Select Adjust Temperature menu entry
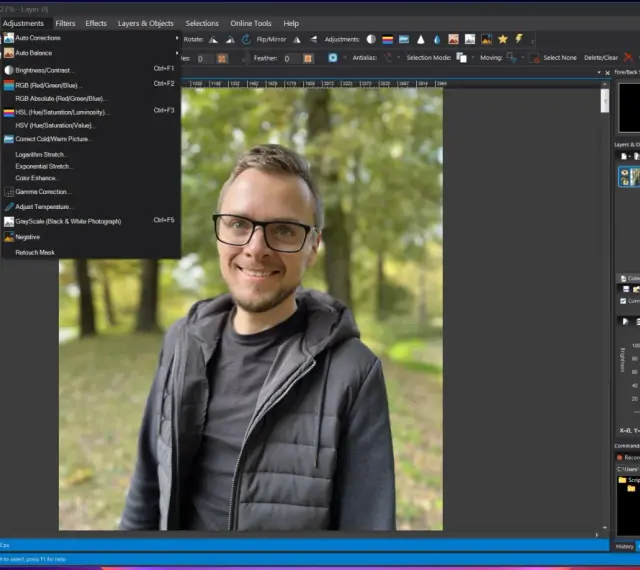The image size is (640, 570). click(x=91, y=207)
